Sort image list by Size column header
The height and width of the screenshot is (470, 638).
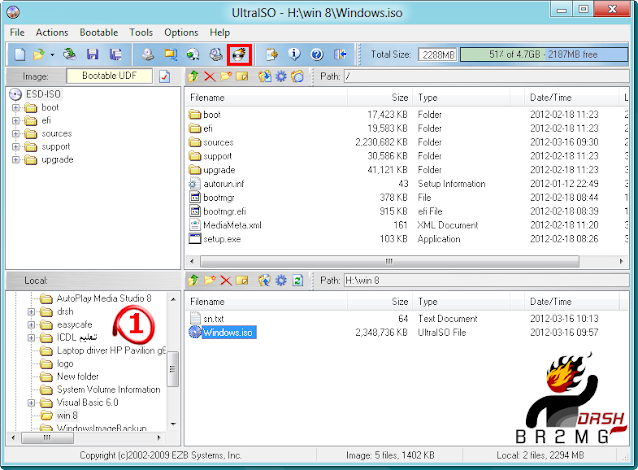380,98
